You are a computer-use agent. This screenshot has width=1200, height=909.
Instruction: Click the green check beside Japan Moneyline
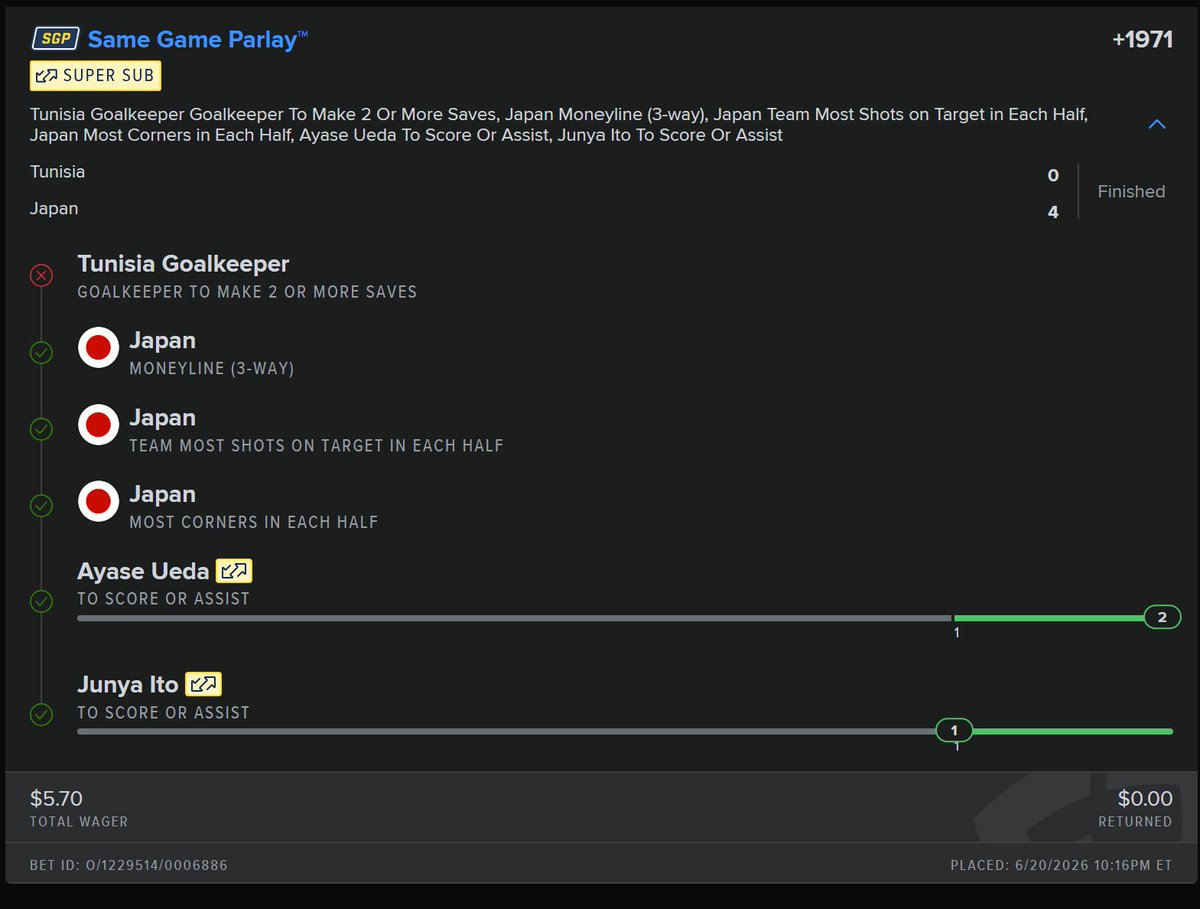[41, 352]
